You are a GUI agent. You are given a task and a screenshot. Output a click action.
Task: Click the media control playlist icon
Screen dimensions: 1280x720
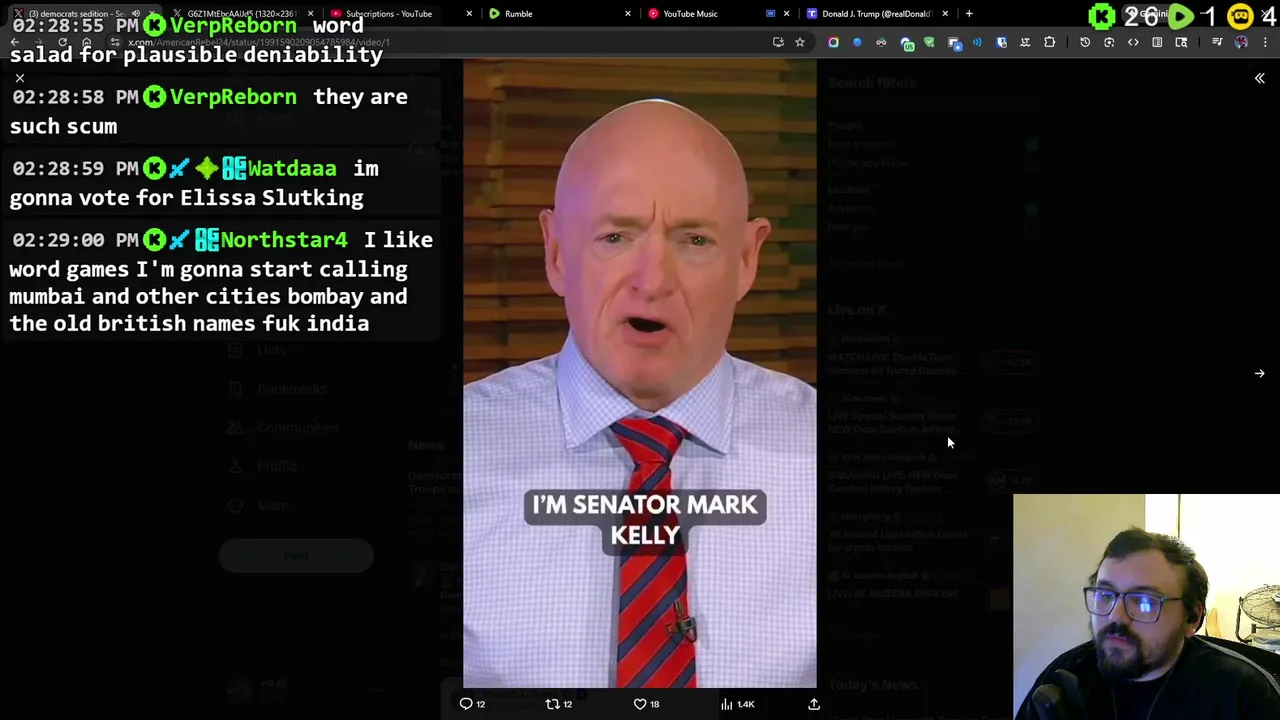coord(1217,42)
